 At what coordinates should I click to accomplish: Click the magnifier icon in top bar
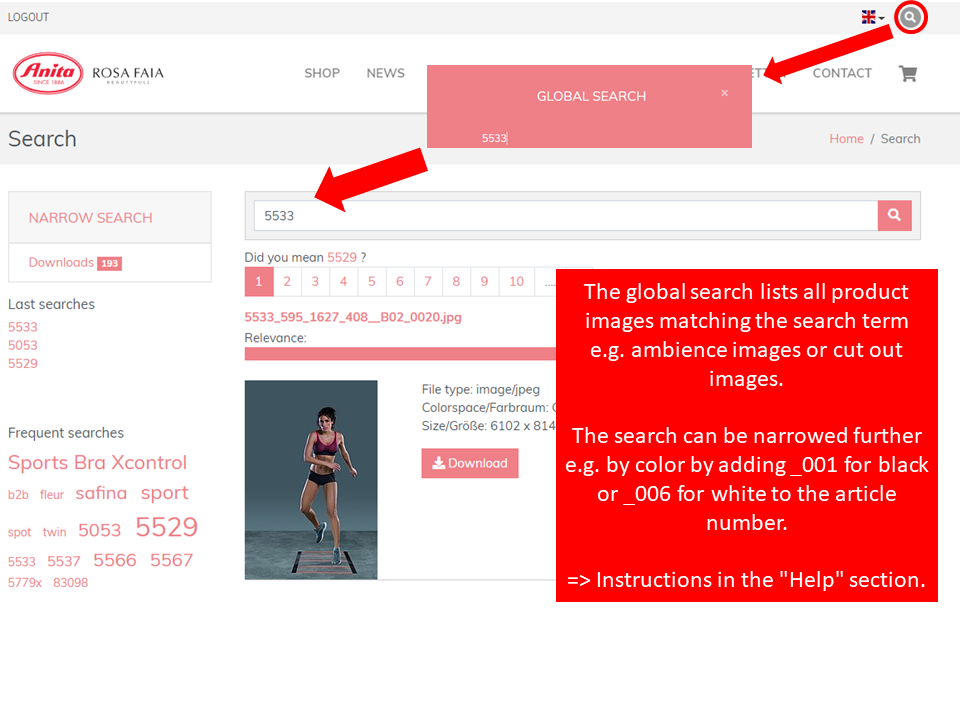[x=910, y=17]
